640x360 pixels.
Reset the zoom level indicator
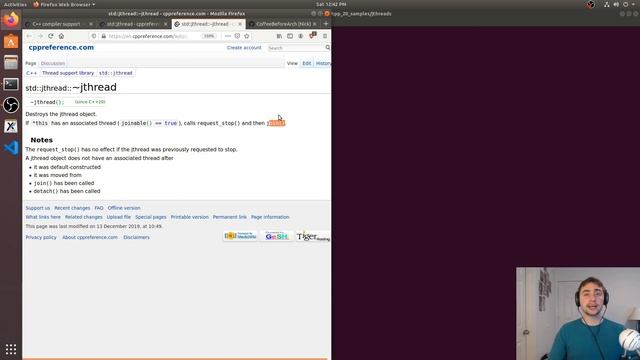tap(209, 36)
